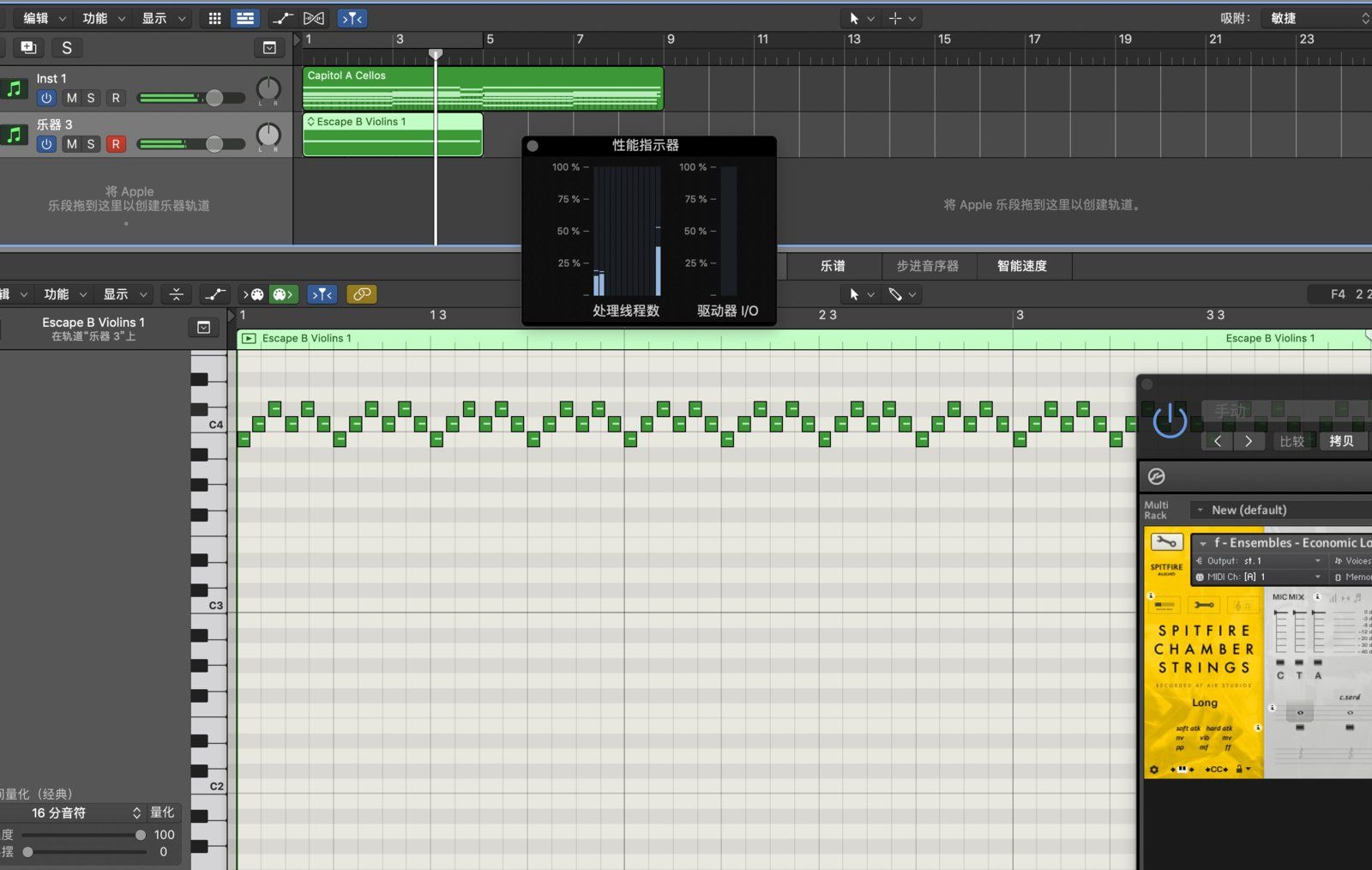Toggle MIDI In button in piano roll
The image size is (1372, 870).
[x=253, y=294]
